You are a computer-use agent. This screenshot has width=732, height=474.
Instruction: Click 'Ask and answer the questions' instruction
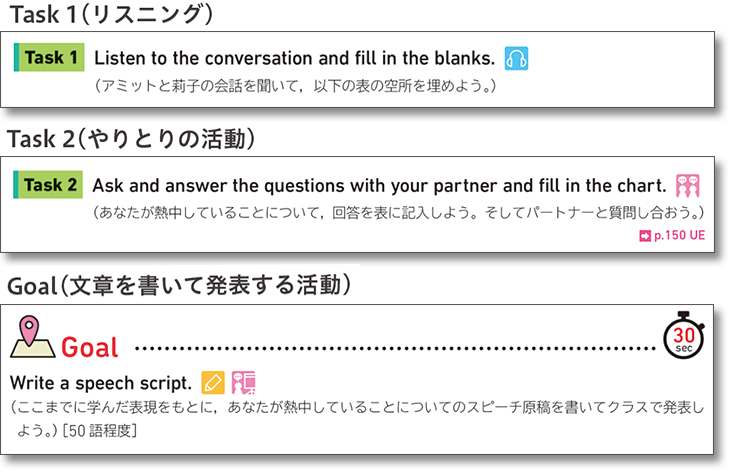379,185
